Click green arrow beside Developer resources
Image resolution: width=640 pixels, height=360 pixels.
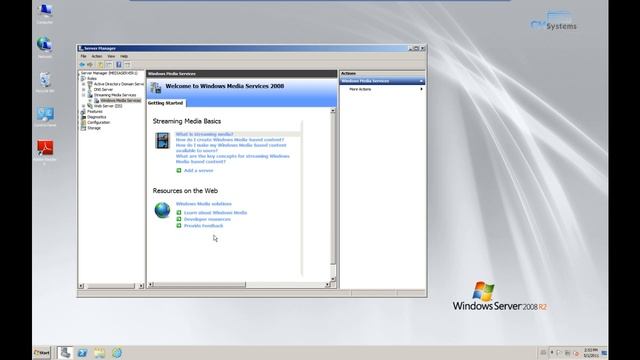tap(179, 219)
